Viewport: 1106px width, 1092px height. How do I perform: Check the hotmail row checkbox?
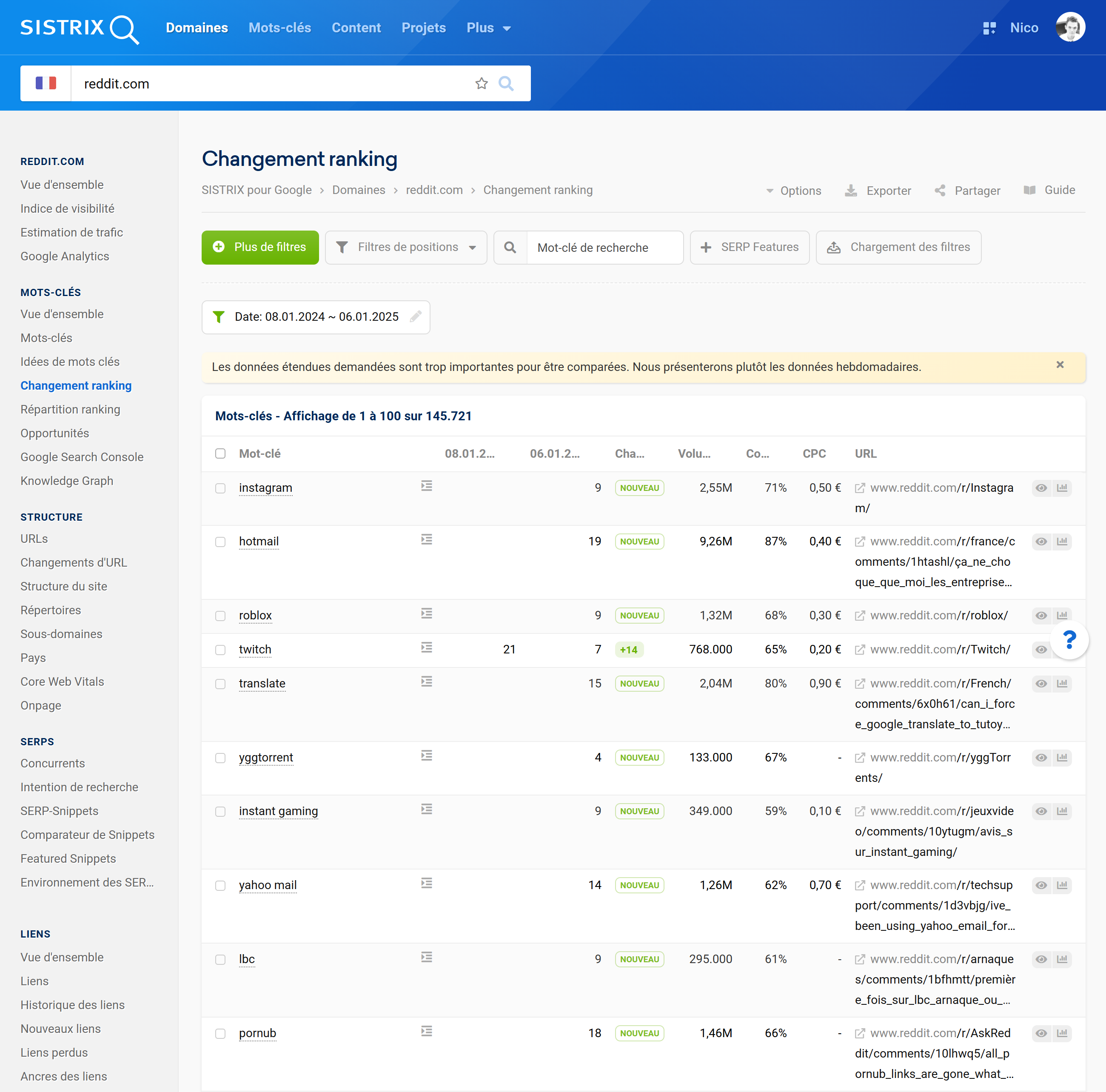(x=220, y=542)
